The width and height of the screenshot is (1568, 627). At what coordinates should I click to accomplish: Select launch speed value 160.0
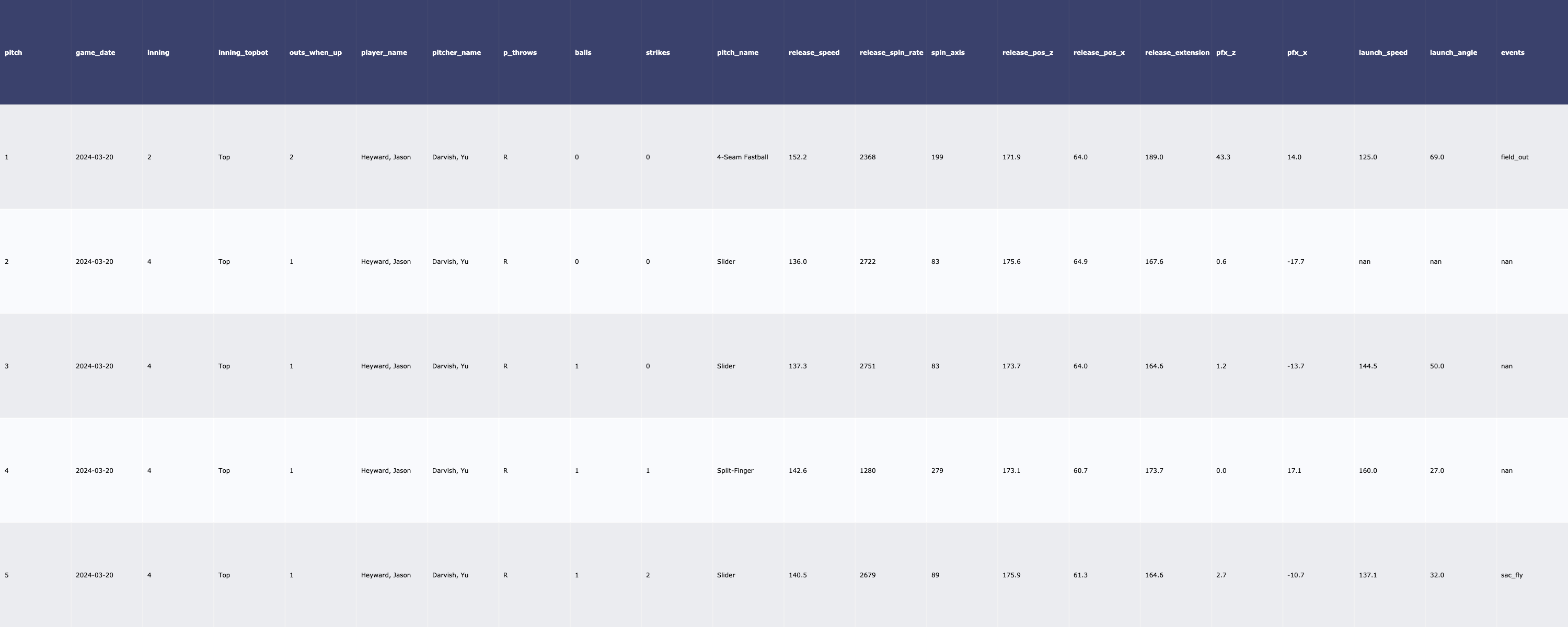coord(1367,471)
